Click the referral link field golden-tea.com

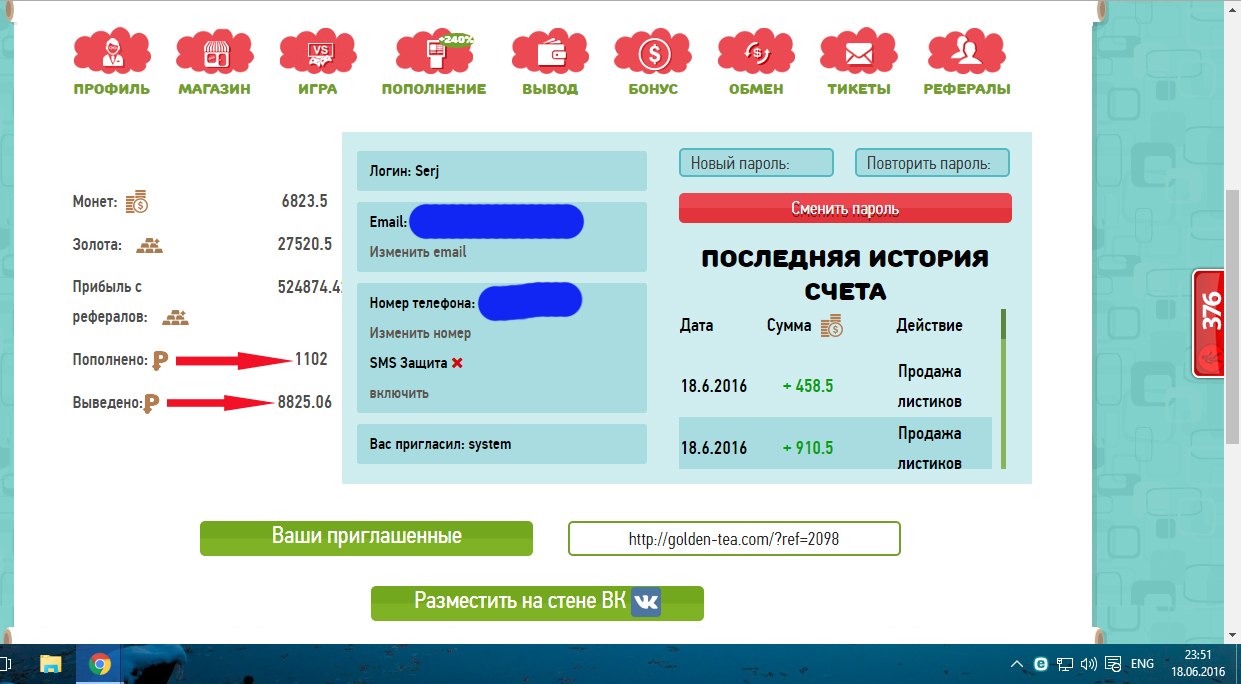tap(734, 538)
